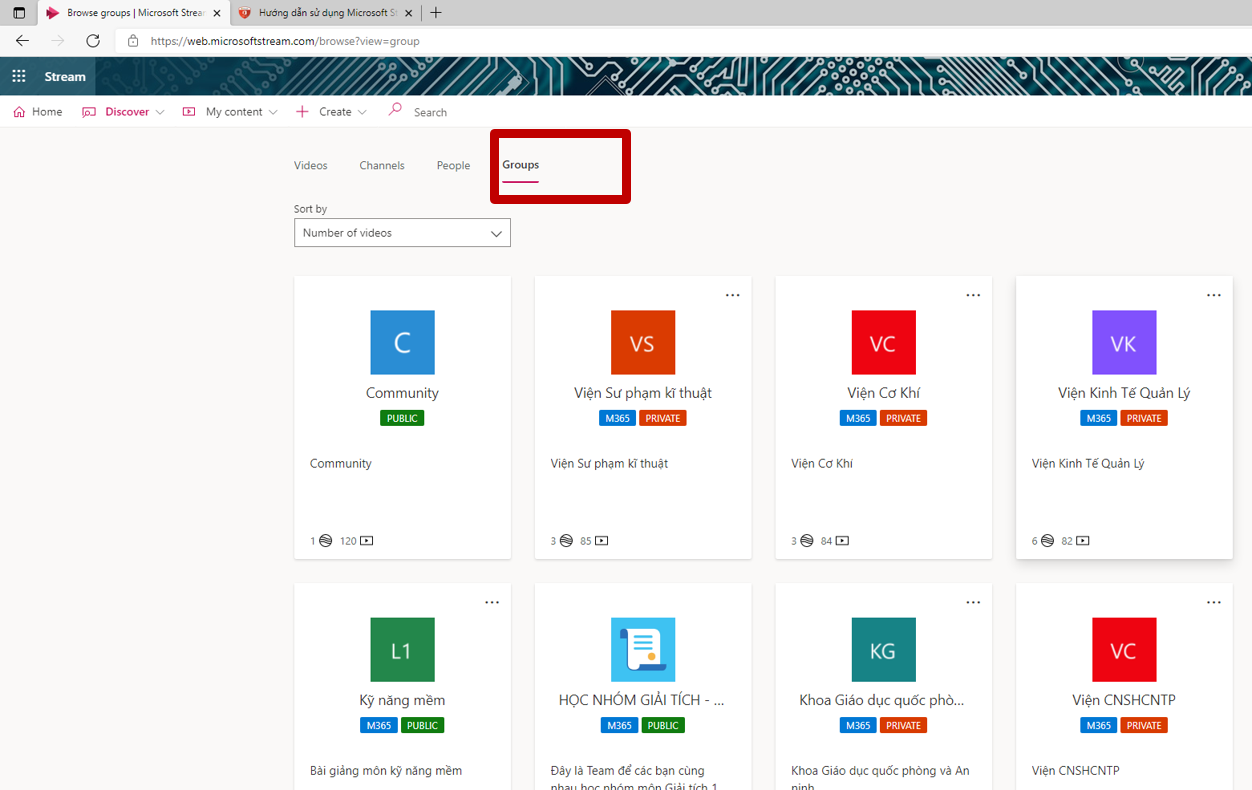Expand the Sort by Number of videos dropdown
Viewport: 1252px width, 790px height.
402,233
